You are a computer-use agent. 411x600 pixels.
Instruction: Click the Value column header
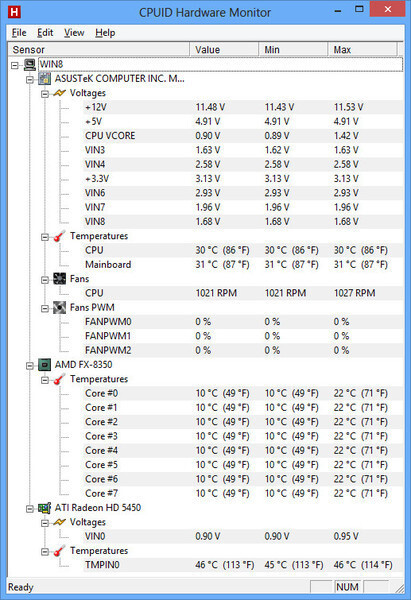(x=224, y=50)
